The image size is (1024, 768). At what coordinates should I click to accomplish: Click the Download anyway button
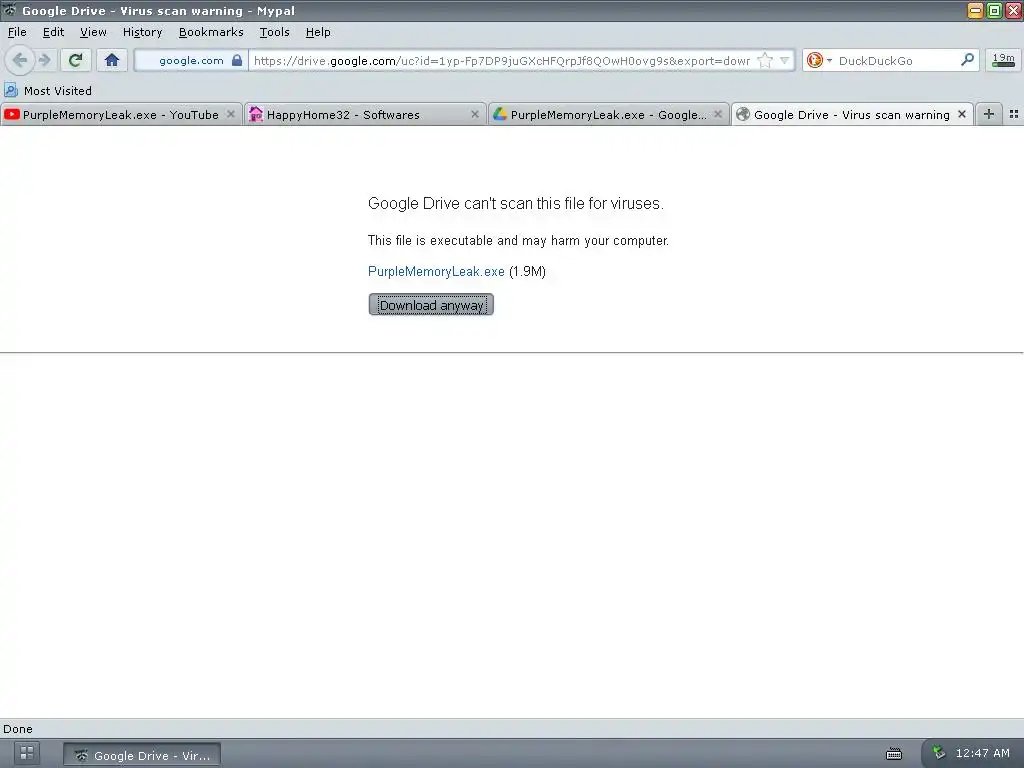coord(431,304)
